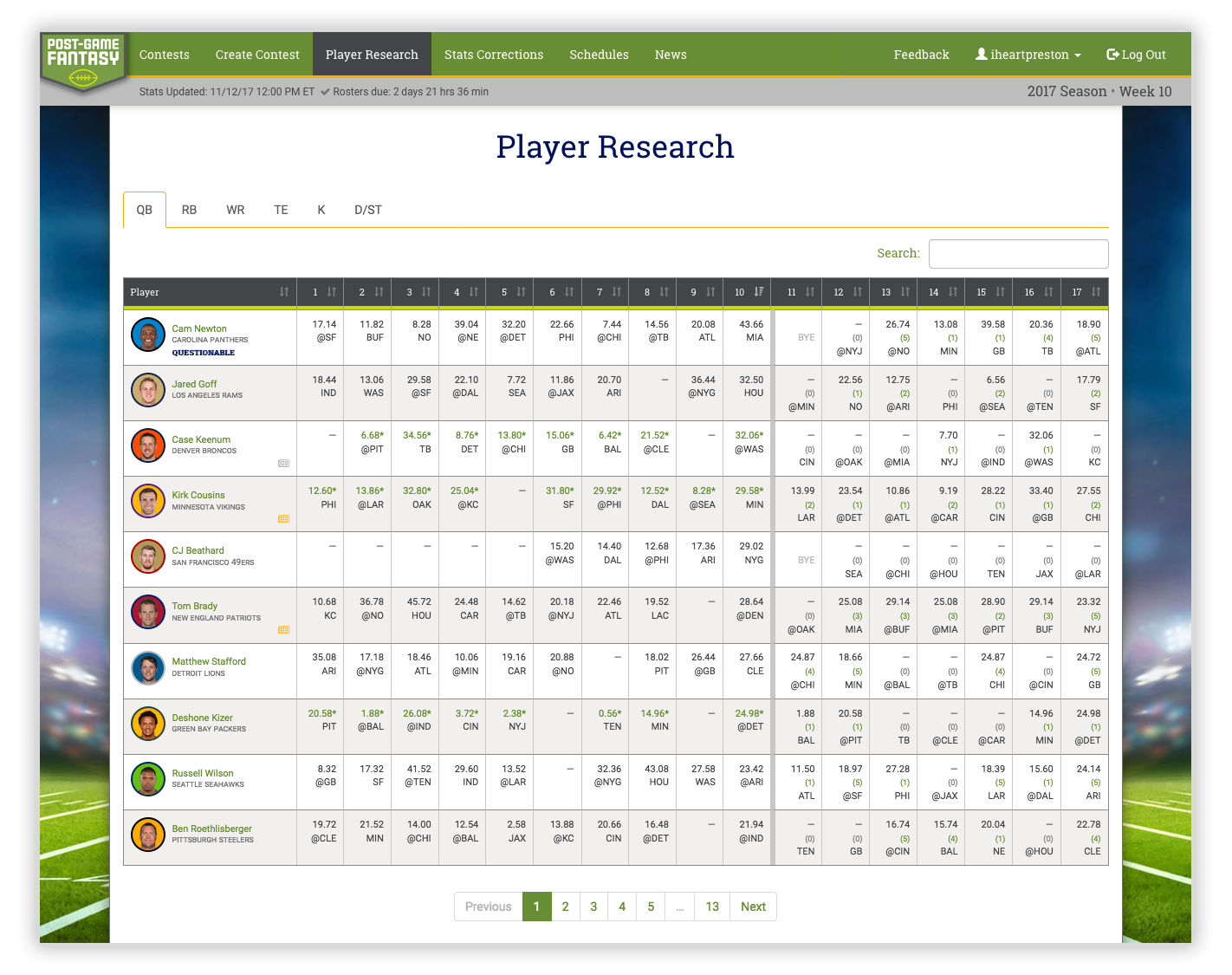Open Case Keenum's news card icon
This screenshot has width=1232, height=975.
tap(283, 464)
